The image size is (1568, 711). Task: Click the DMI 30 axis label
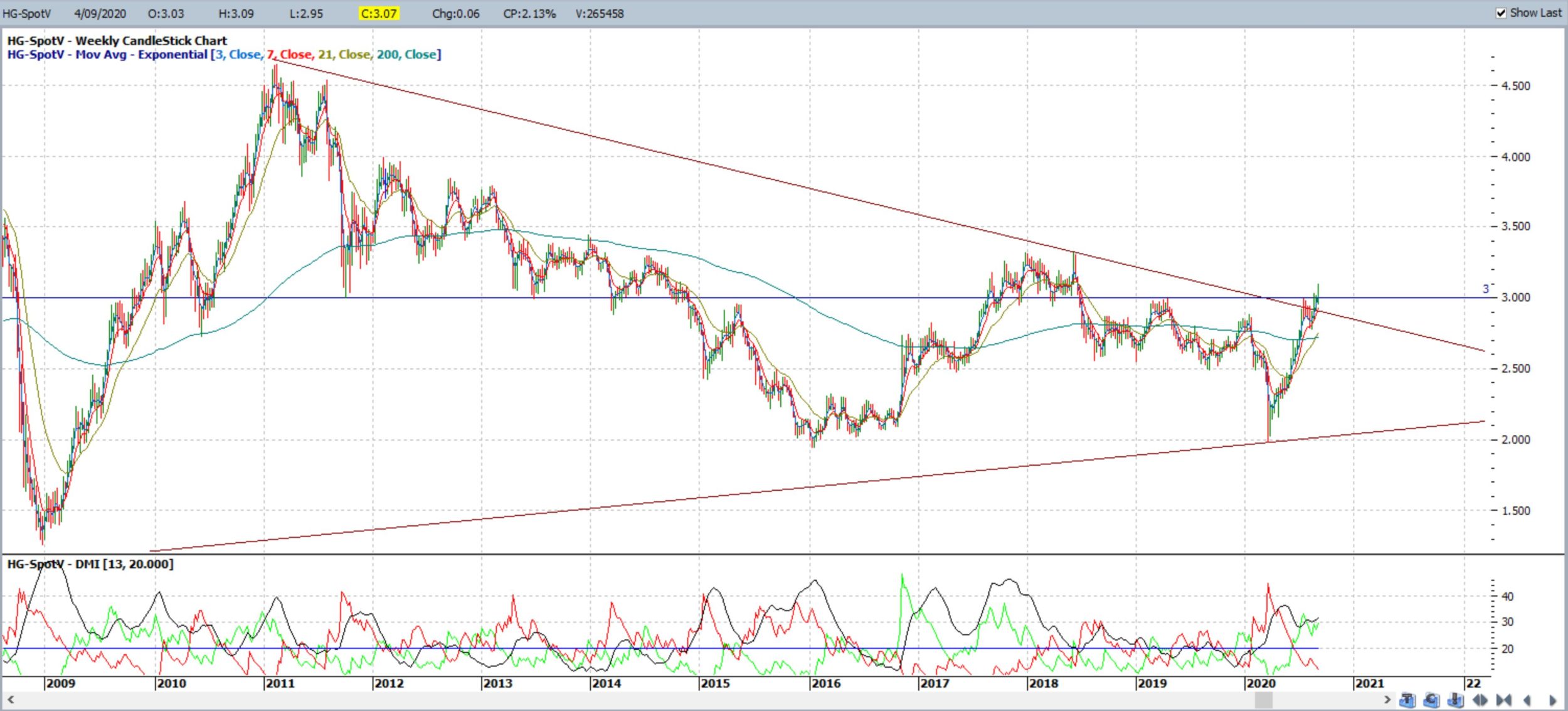point(1507,622)
